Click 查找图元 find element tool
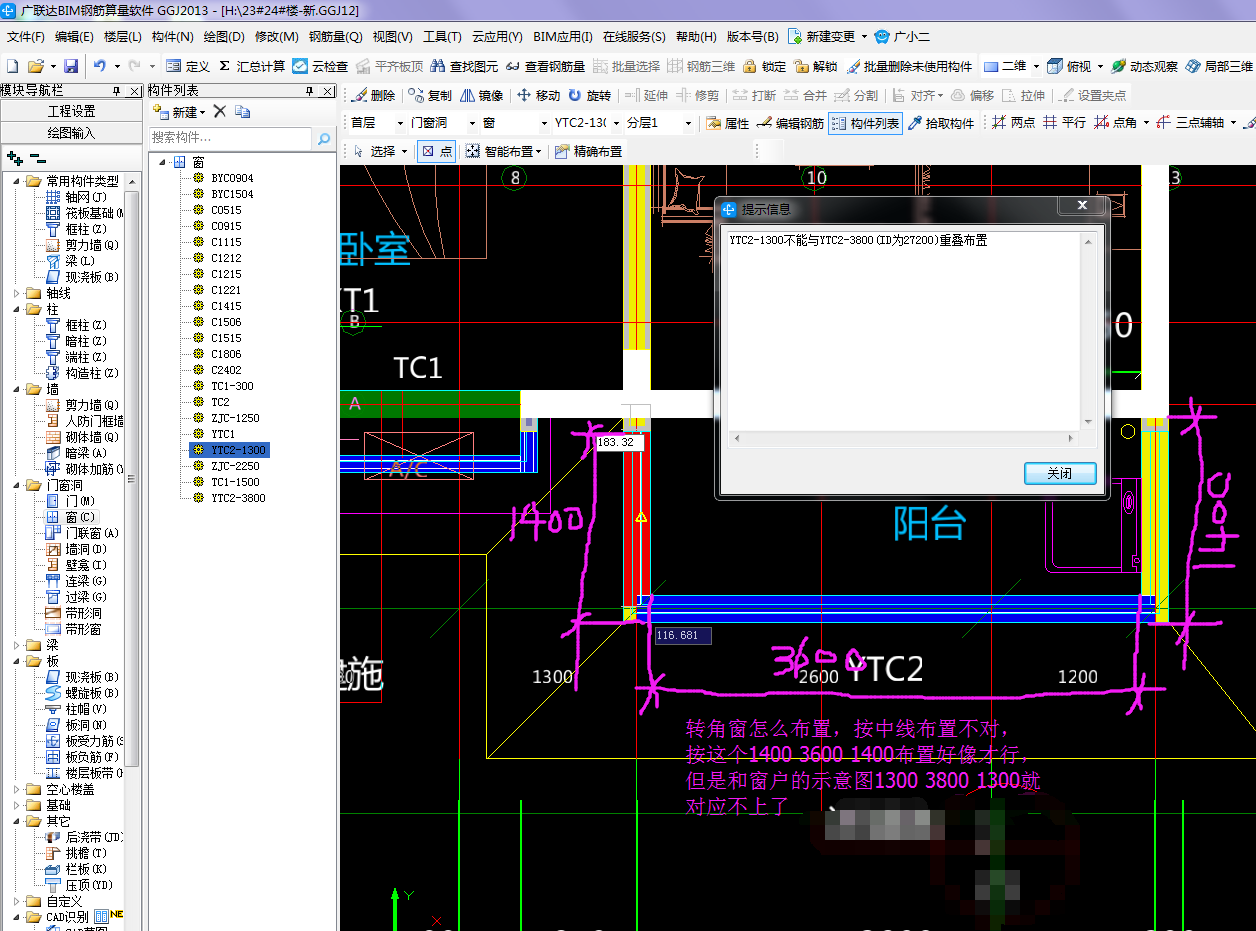 coord(464,66)
